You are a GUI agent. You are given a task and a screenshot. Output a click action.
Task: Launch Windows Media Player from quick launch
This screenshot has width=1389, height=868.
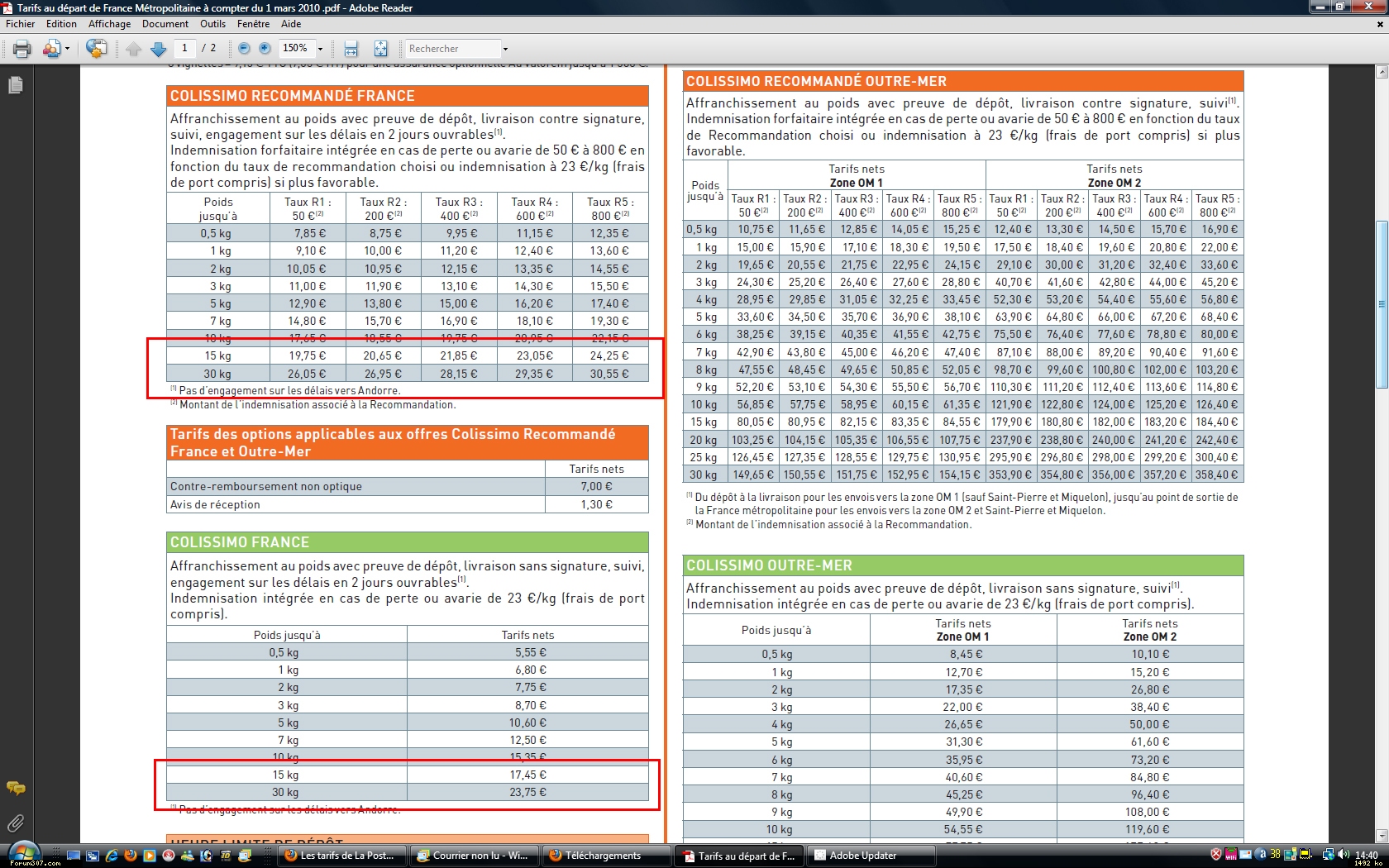click(x=149, y=856)
